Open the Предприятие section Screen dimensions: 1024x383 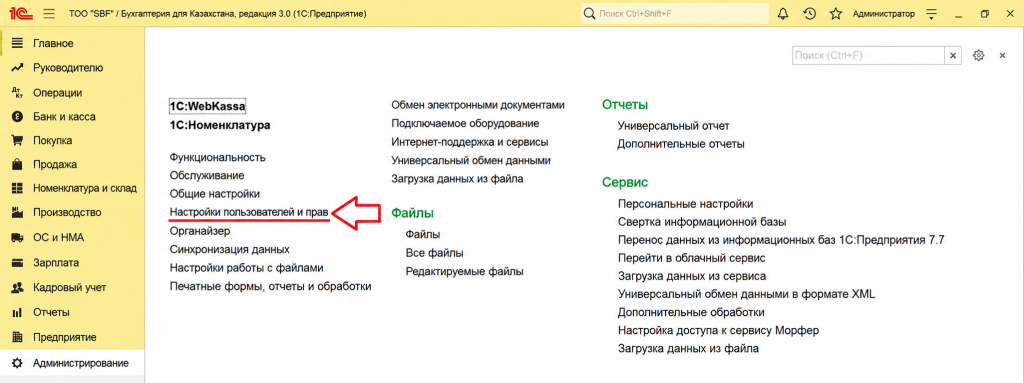pyautogui.click(x=65, y=337)
